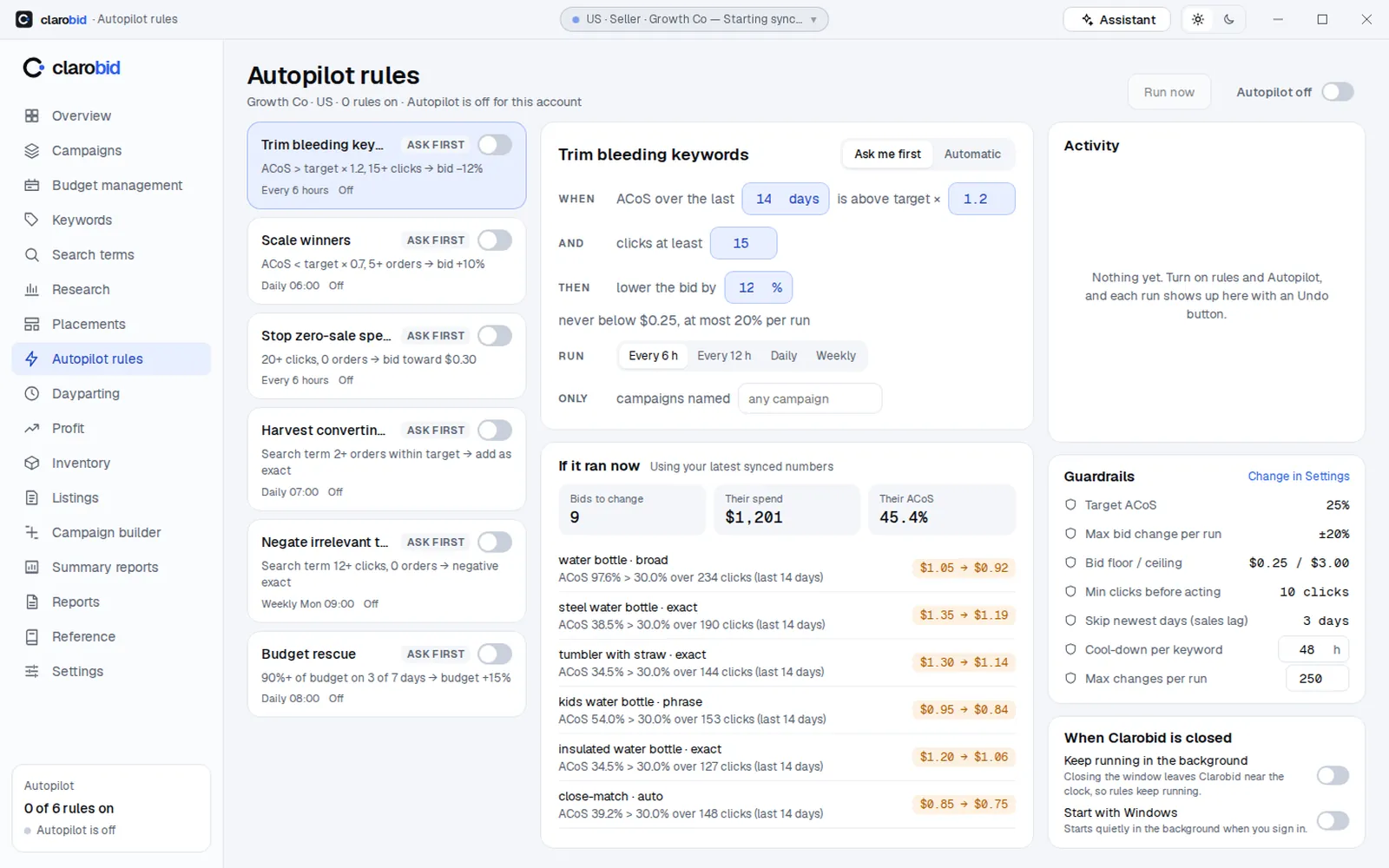Open the Overview sidebar icon
Screen dimensions: 1389x868
click(x=32, y=115)
